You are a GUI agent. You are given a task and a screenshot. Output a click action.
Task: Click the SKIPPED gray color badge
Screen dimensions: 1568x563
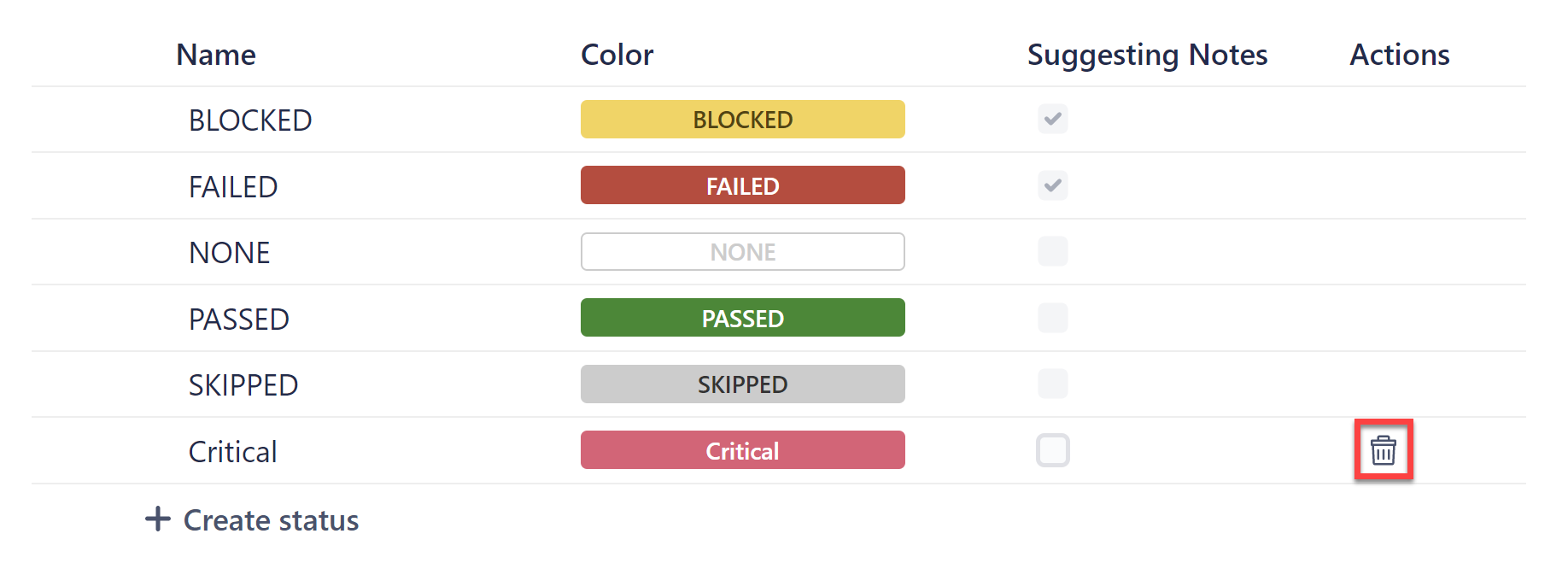point(742,384)
